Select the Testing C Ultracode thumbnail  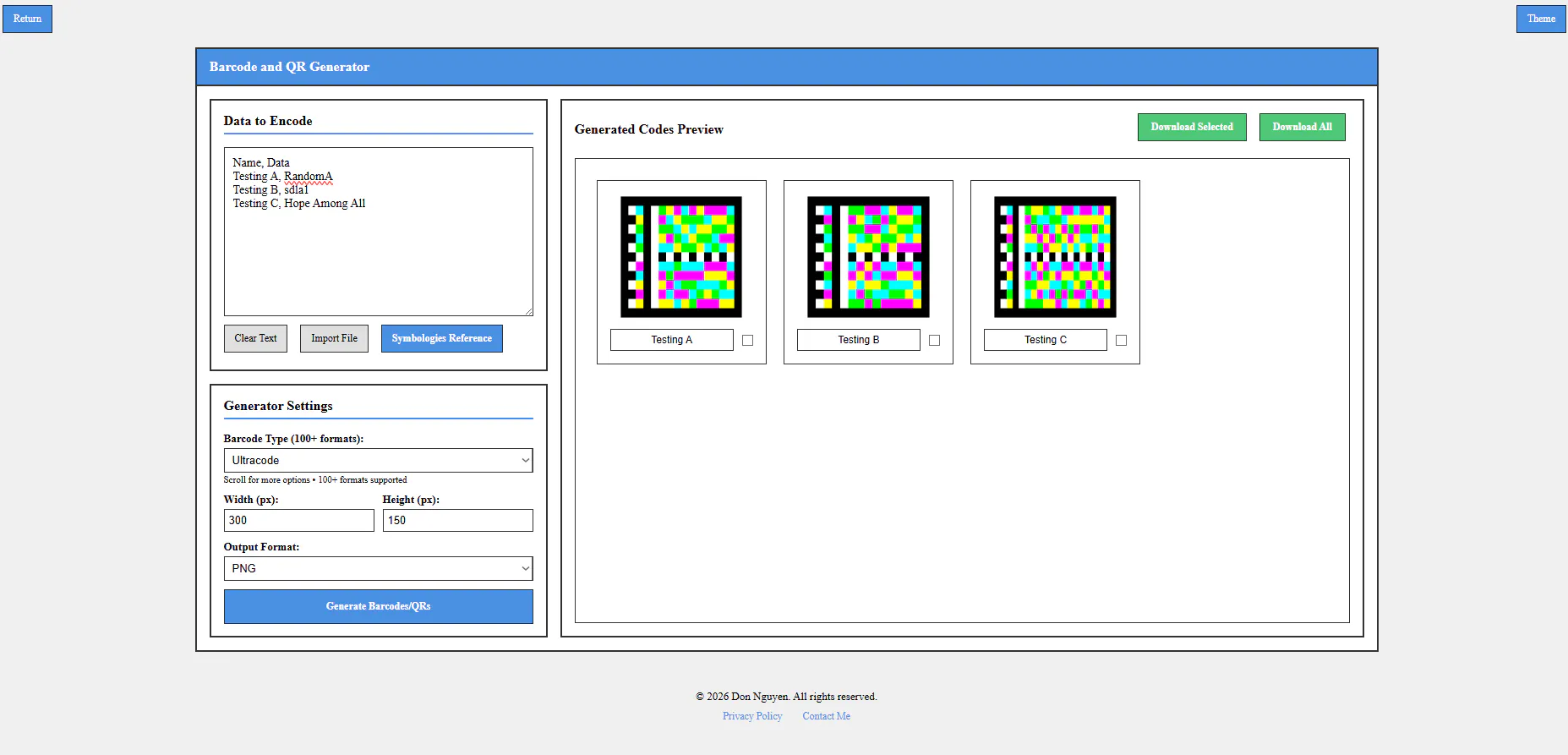[1055, 257]
